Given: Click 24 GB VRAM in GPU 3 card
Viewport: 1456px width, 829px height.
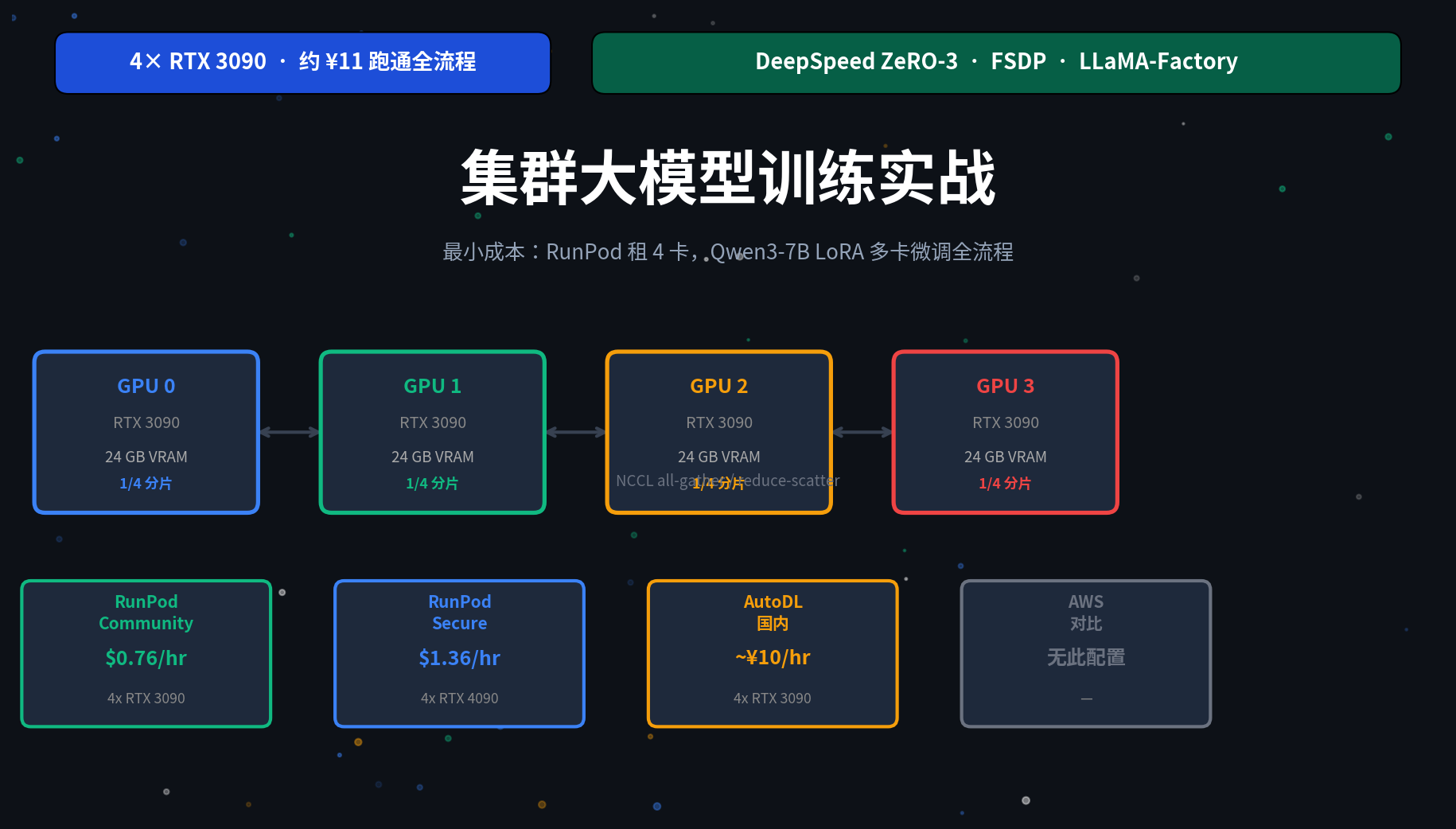Looking at the screenshot, I should [1006, 457].
